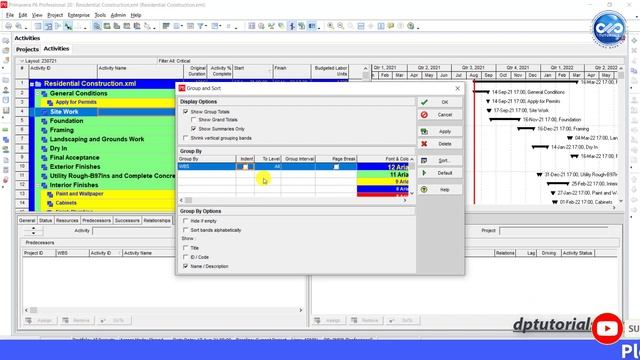
Task: Open the Group By WBS cell dropdown
Action: click(207, 167)
